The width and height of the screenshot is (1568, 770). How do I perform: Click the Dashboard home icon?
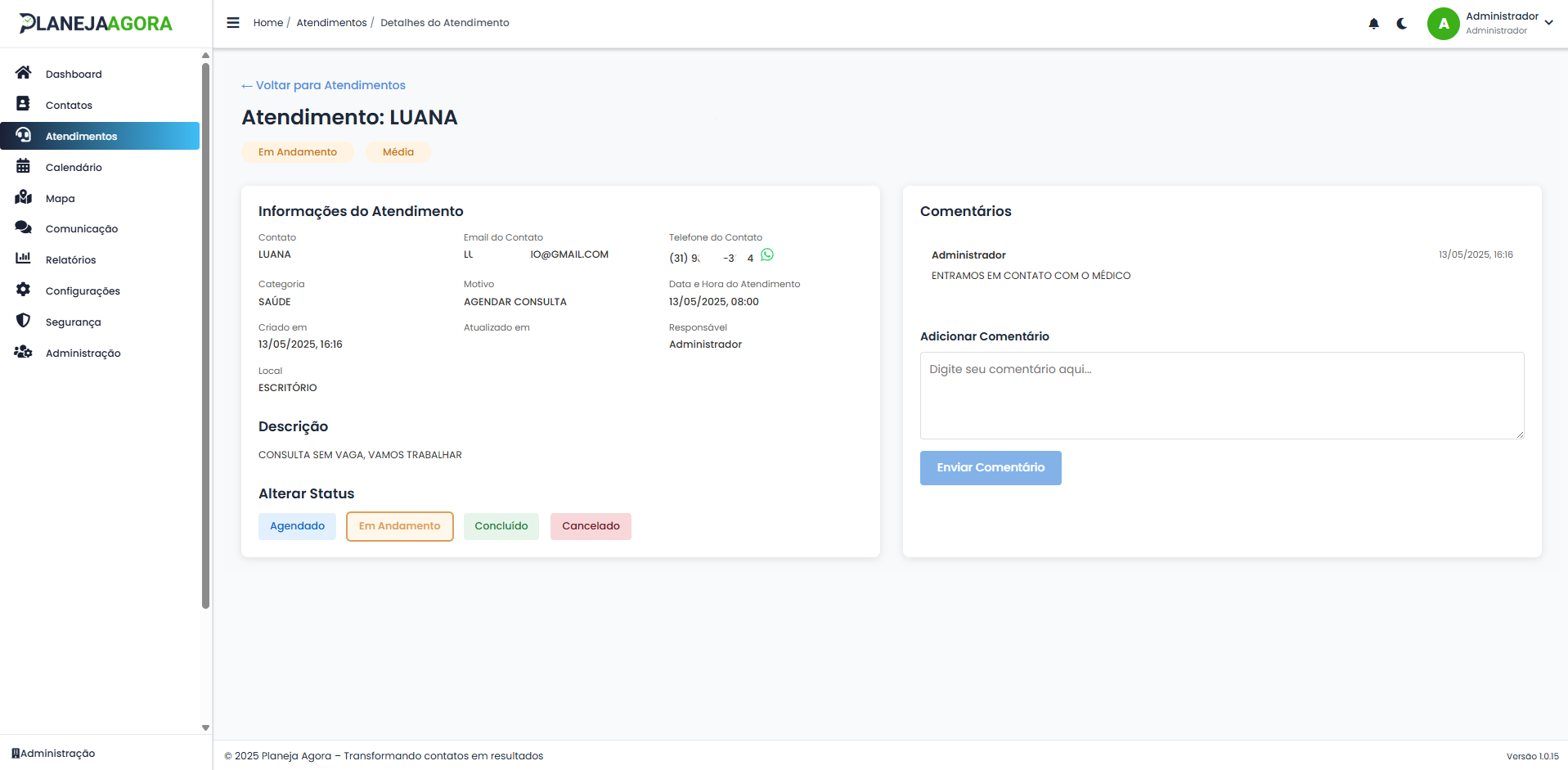(x=24, y=73)
